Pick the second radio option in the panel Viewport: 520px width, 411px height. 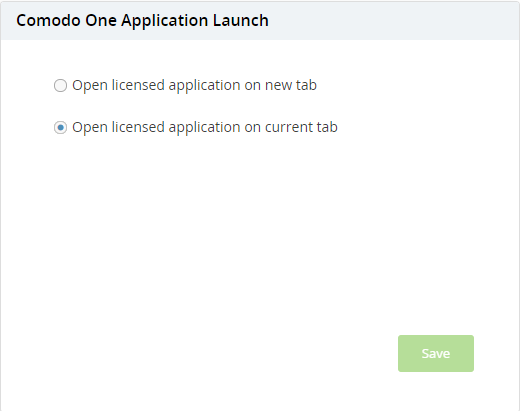coord(60,127)
